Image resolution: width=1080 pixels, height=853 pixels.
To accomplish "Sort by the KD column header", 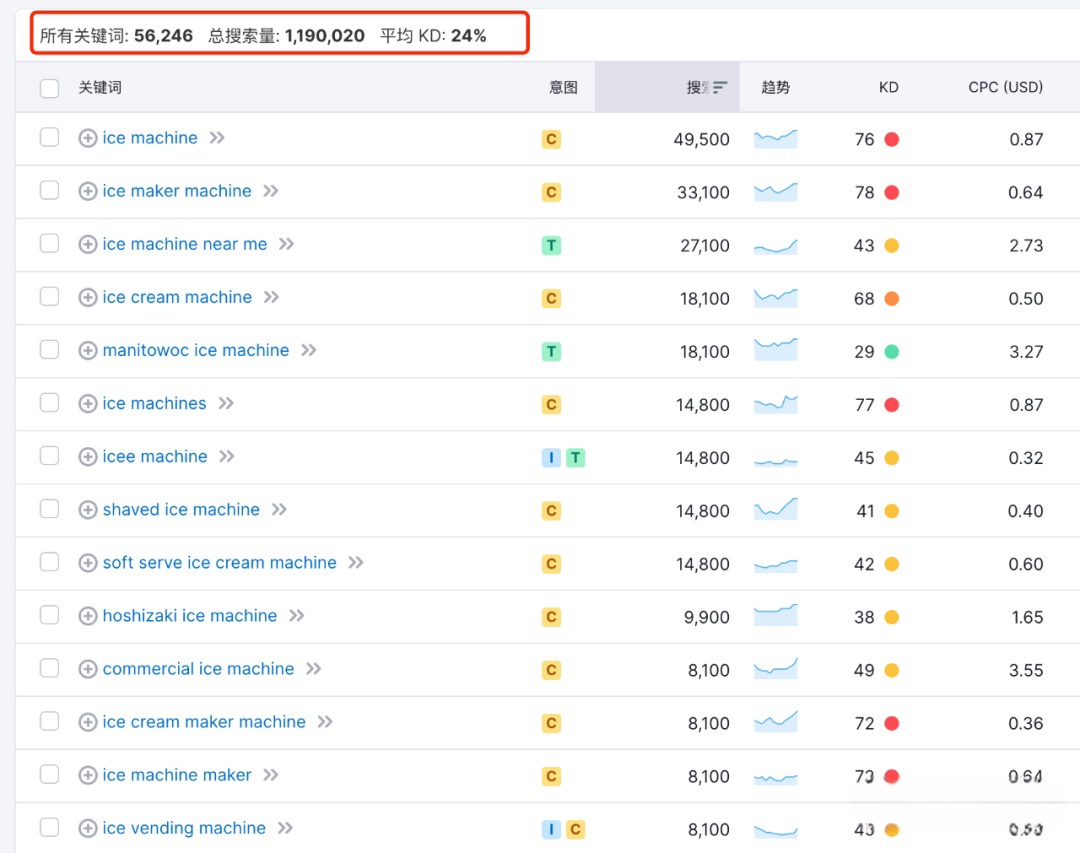I will (x=889, y=88).
